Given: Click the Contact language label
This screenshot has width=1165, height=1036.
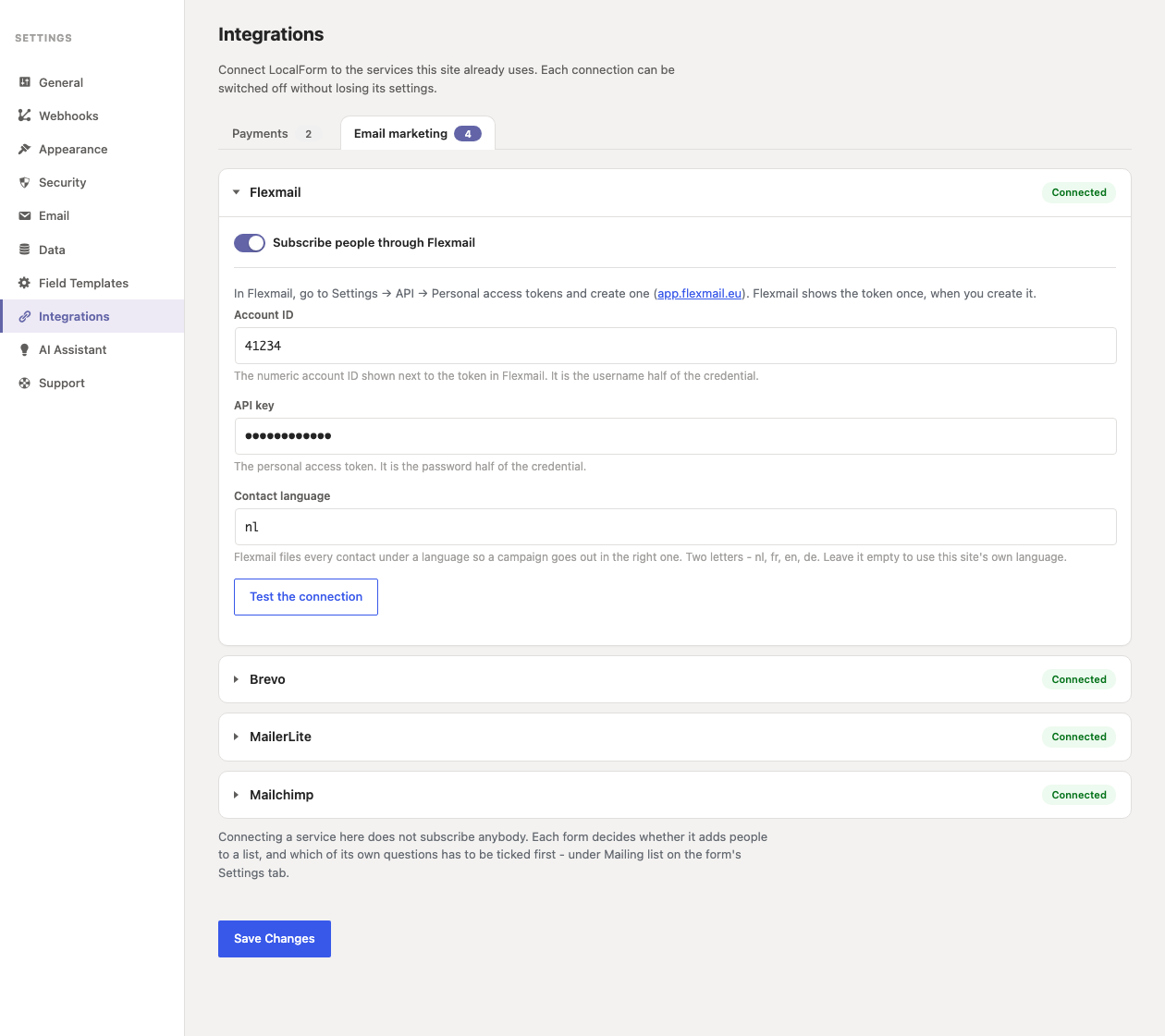Looking at the screenshot, I should tap(282, 496).
